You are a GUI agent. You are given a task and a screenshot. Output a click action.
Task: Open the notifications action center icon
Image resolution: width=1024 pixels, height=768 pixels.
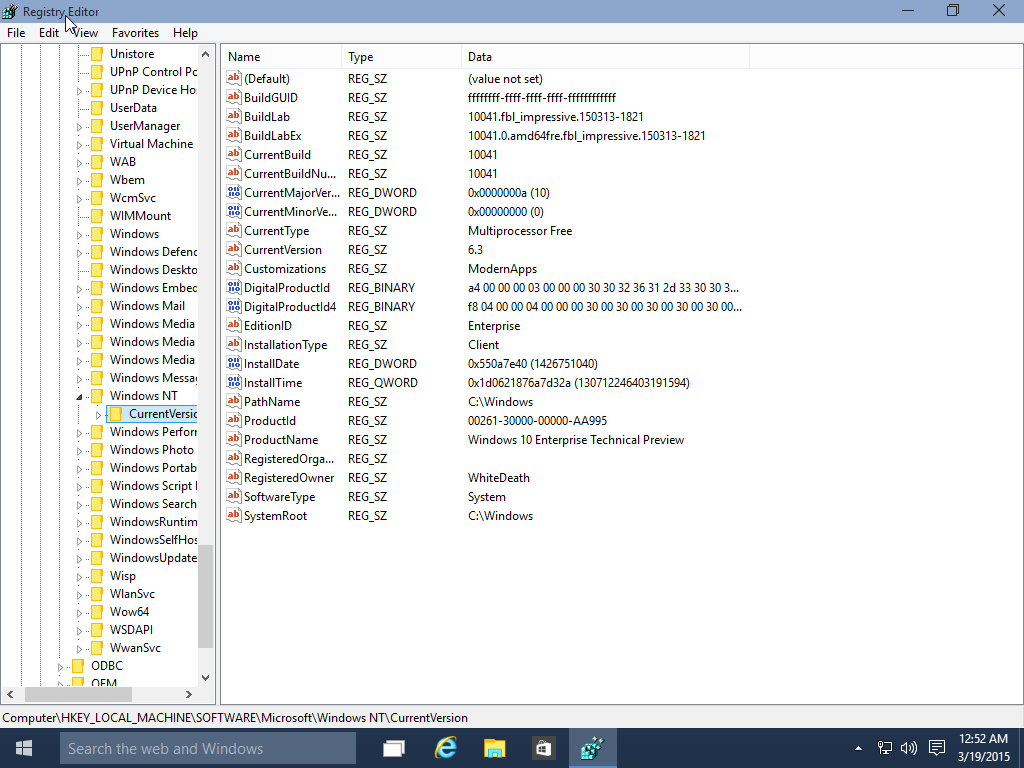pyautogui.click(x=937, y=748)
